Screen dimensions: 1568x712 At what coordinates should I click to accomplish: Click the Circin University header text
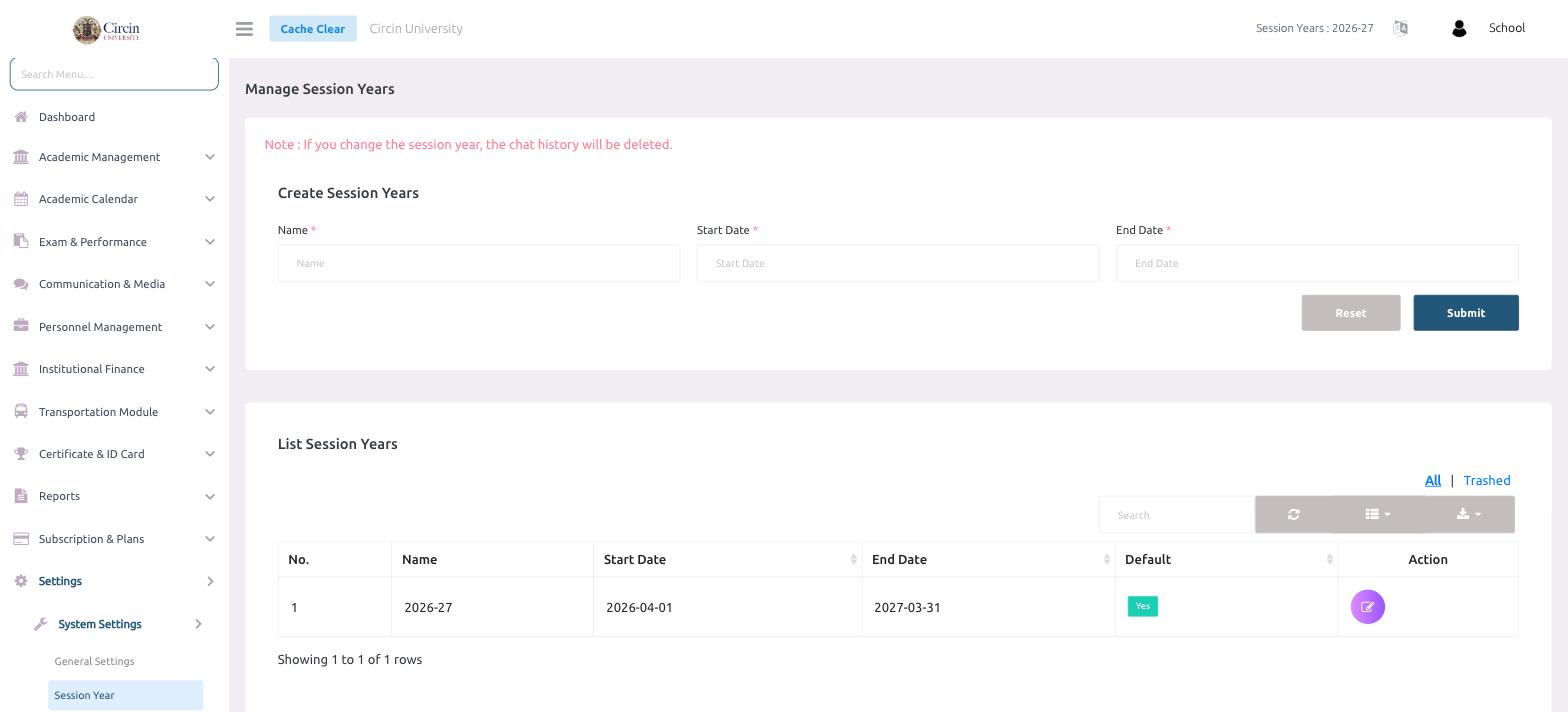point(416,28)
